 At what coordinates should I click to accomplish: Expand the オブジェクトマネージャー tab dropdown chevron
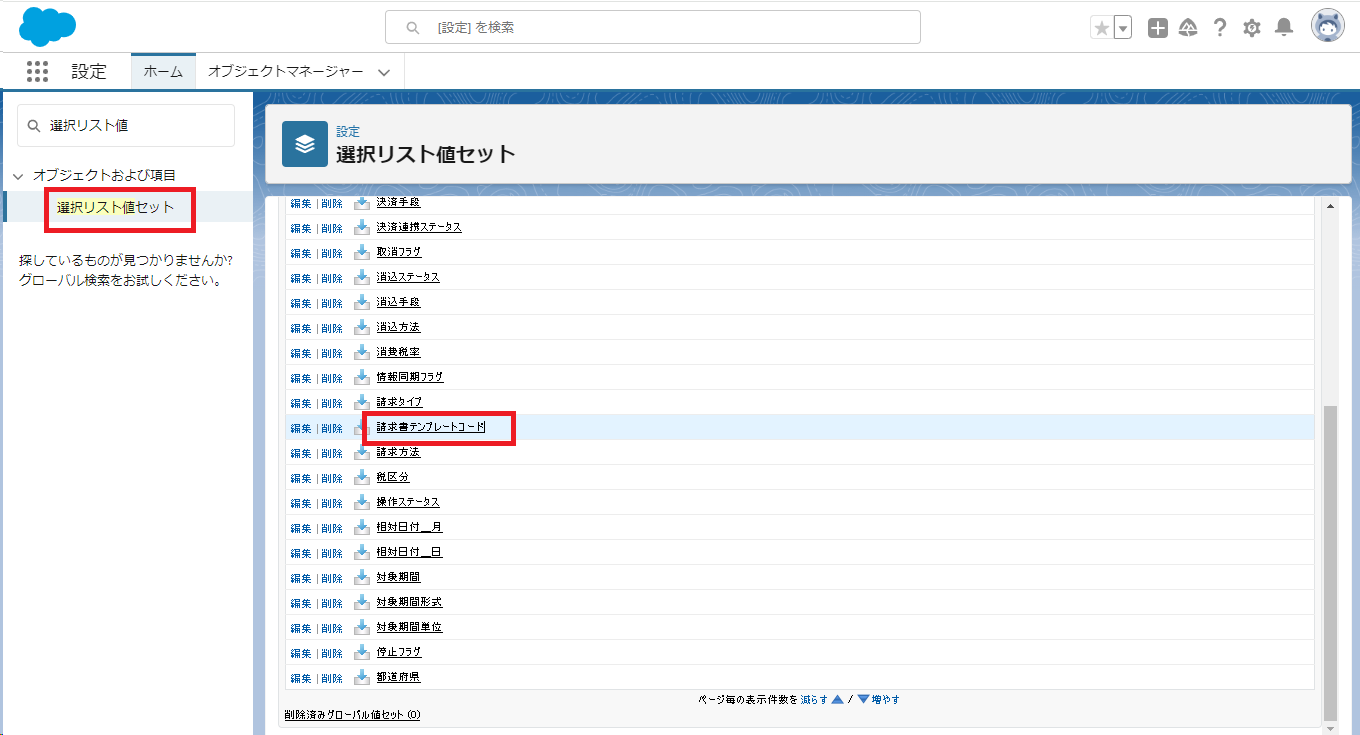pyautogui.click(x=384, y=72)
